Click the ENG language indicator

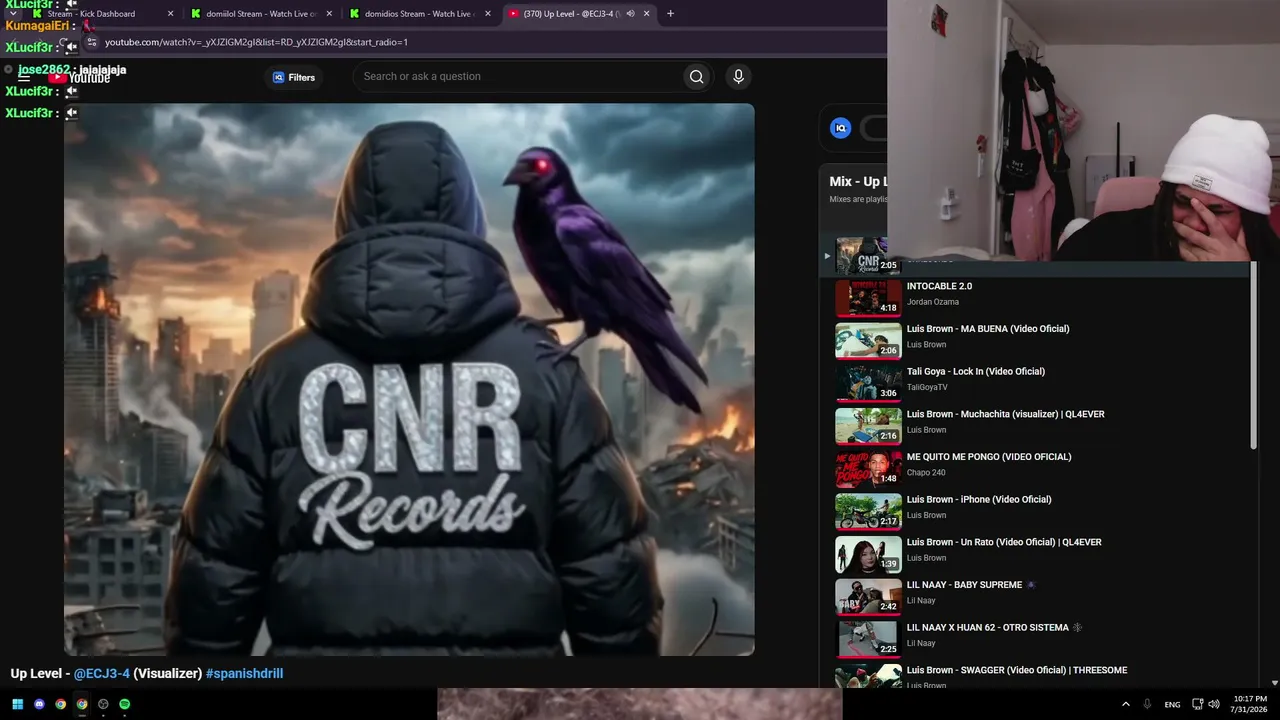click(1172, 704)
